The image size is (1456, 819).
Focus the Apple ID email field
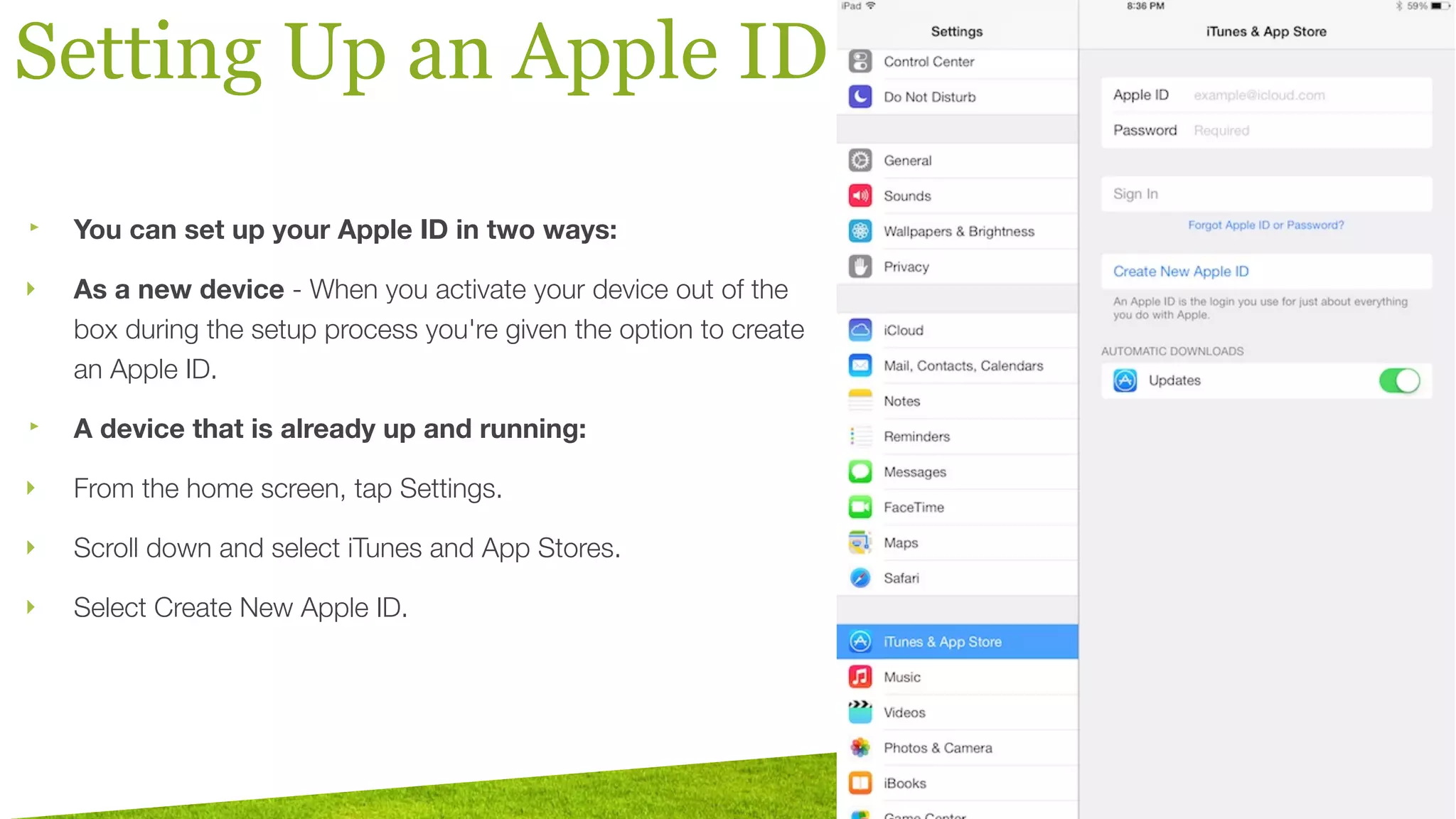coord(1267,95)
